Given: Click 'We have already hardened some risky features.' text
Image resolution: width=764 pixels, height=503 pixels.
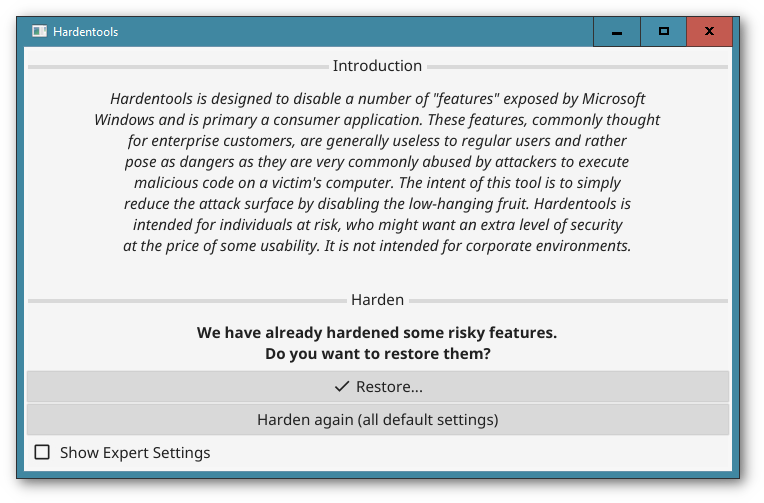Looking at the screenshot, I should [377, 332].
